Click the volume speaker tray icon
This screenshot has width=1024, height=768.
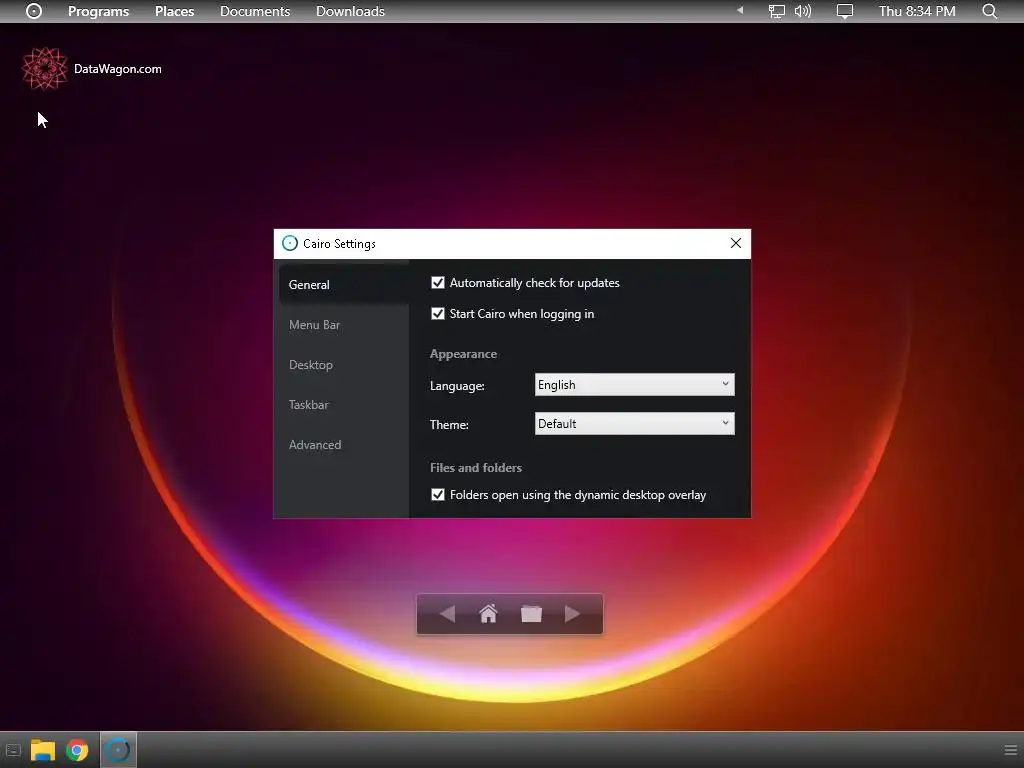(x=803, y=11)
